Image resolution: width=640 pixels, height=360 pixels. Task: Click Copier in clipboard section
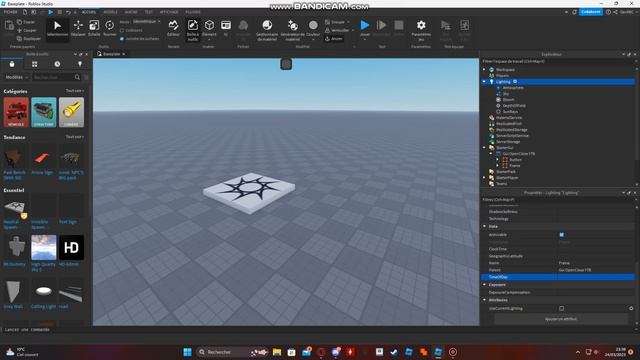pos(27,22)
